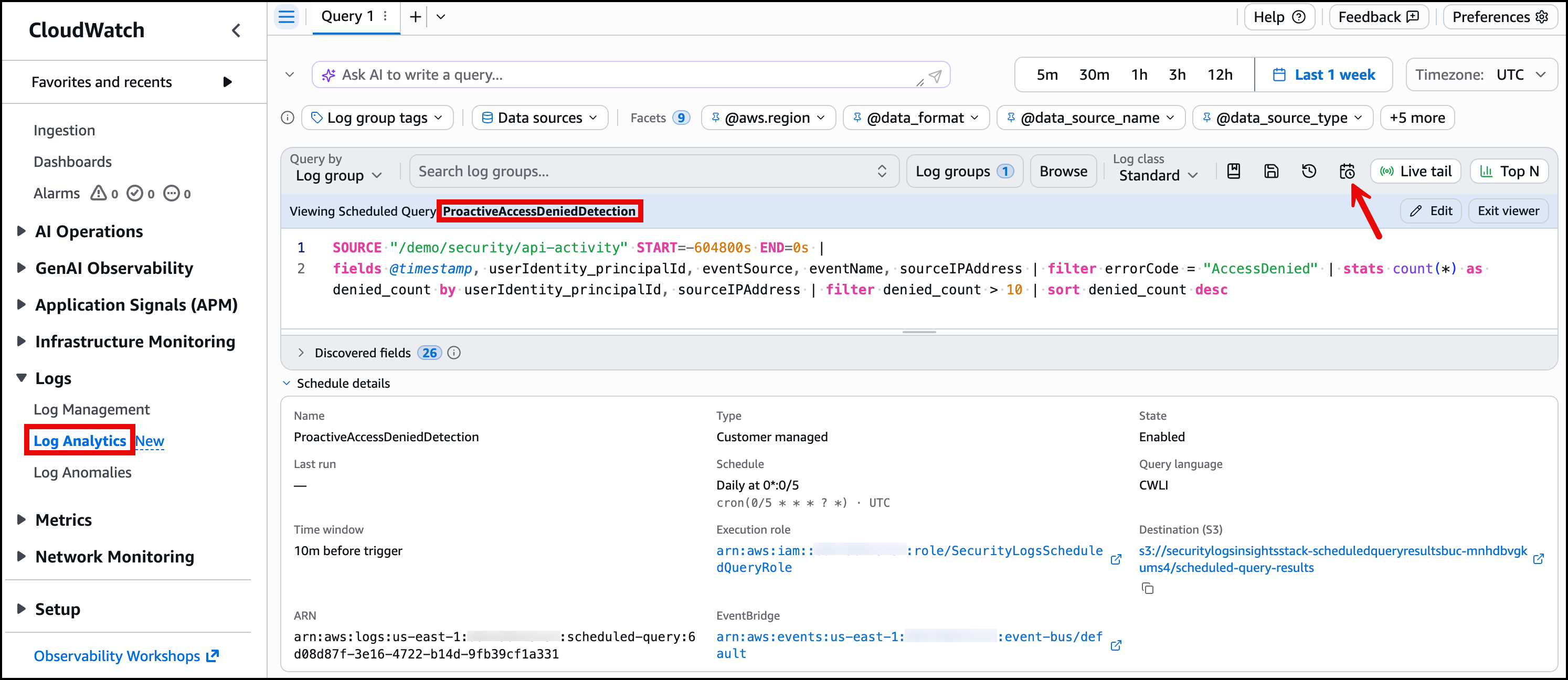Open the scheduled queries calendar icon
The height and width of the screenshot is (680, 1568).
point(1347,172)
